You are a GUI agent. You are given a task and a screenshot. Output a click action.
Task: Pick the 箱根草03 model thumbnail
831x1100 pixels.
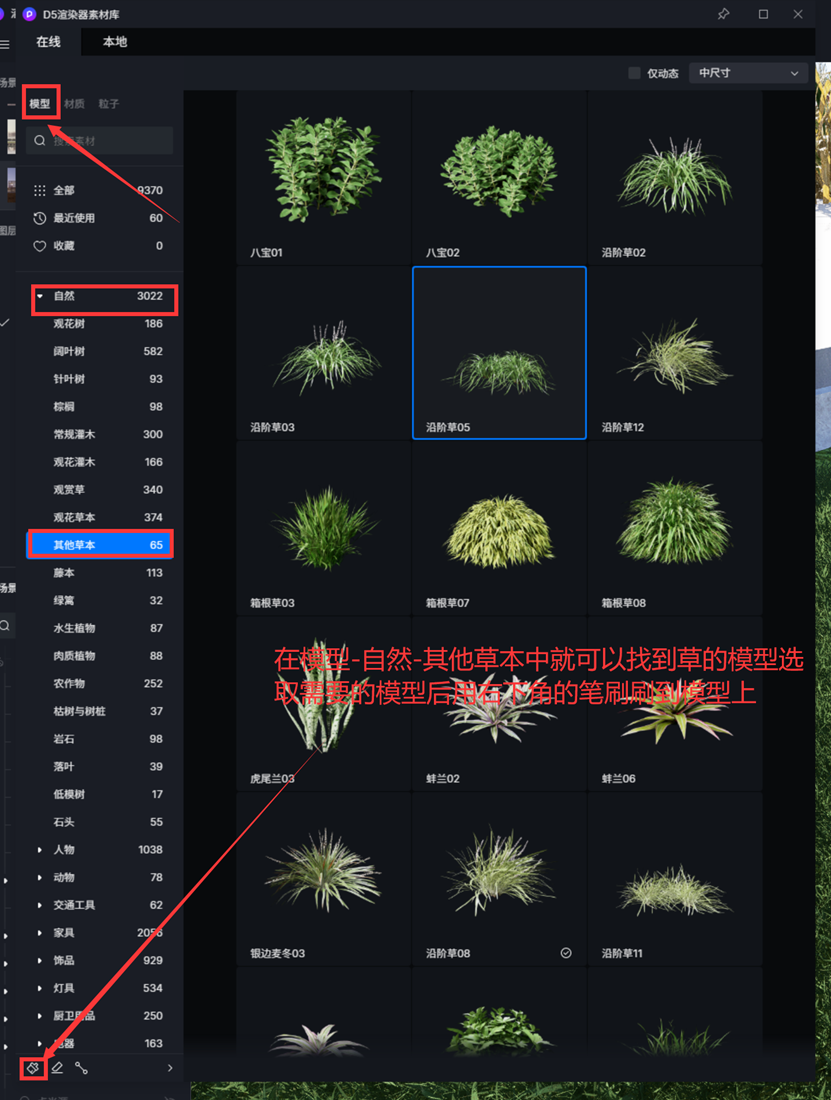(323, 528)
